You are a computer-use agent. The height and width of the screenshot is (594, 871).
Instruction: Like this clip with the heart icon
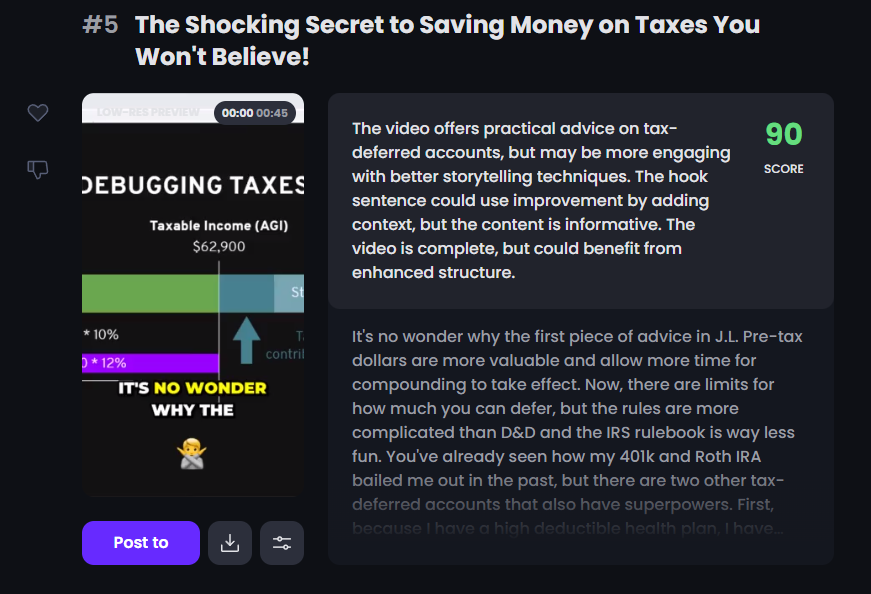38,113
